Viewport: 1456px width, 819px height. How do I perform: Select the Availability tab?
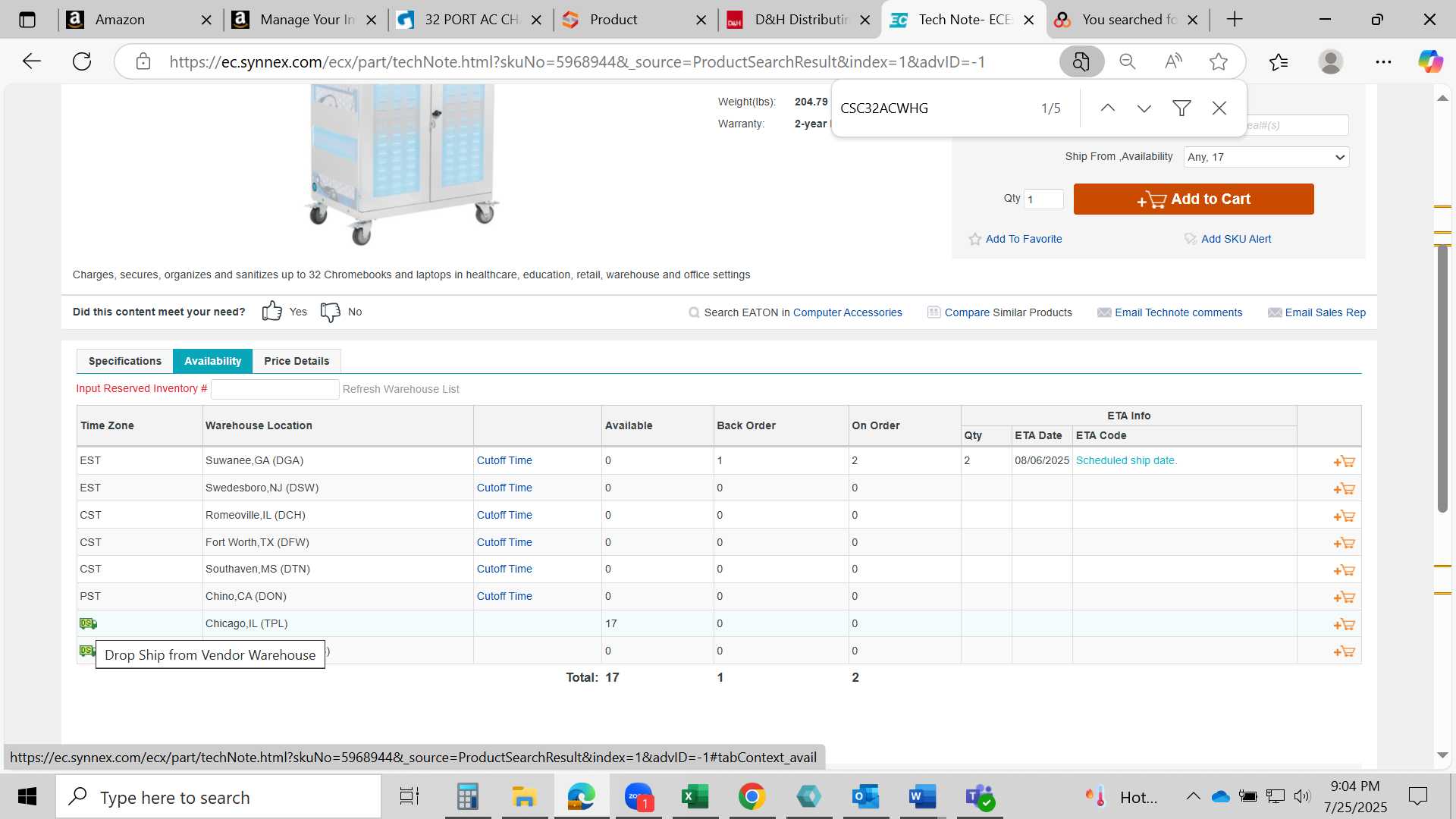click(212, 361)
